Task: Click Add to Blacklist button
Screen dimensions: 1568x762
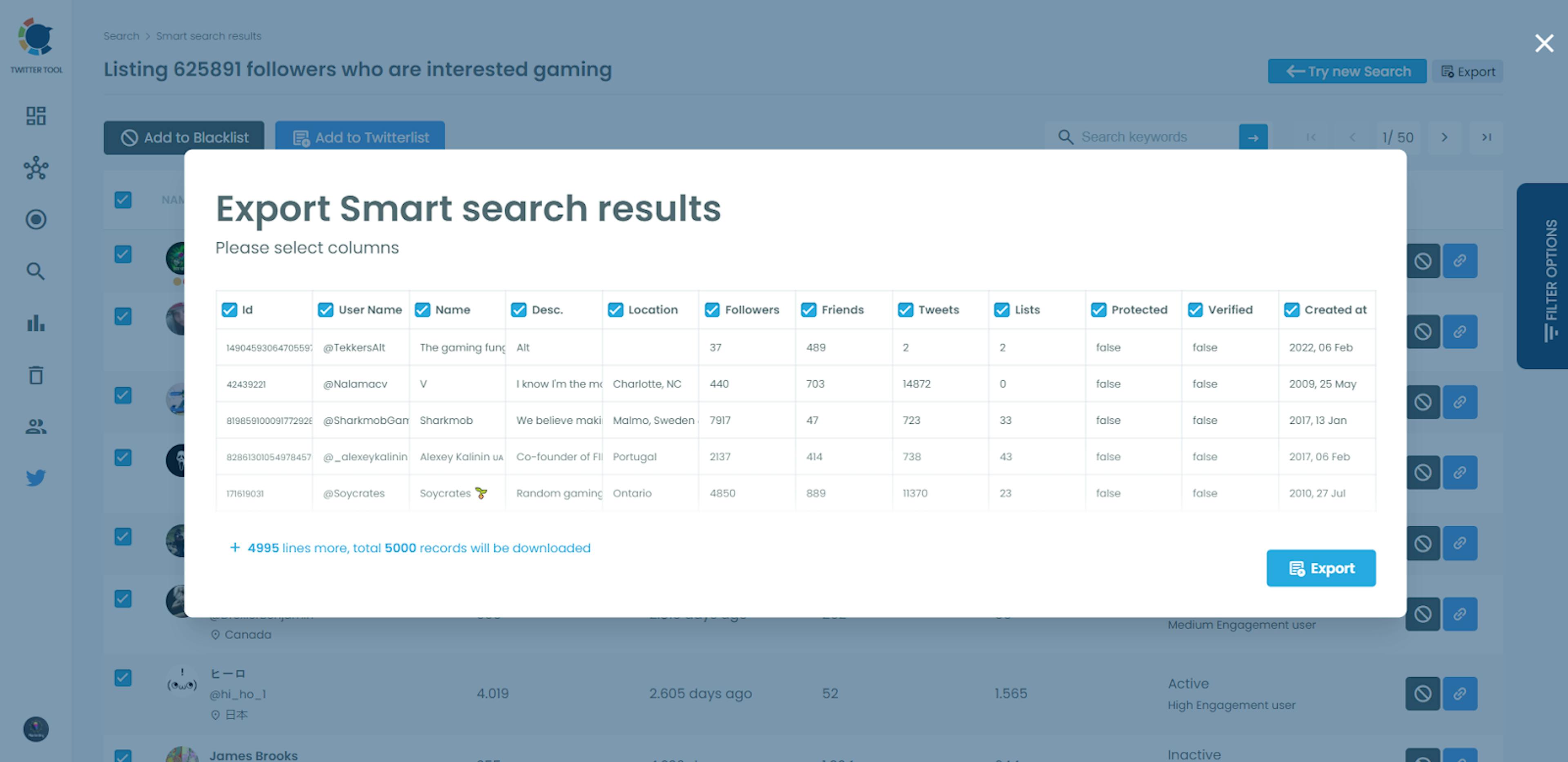Action: (x=184, y=138)
